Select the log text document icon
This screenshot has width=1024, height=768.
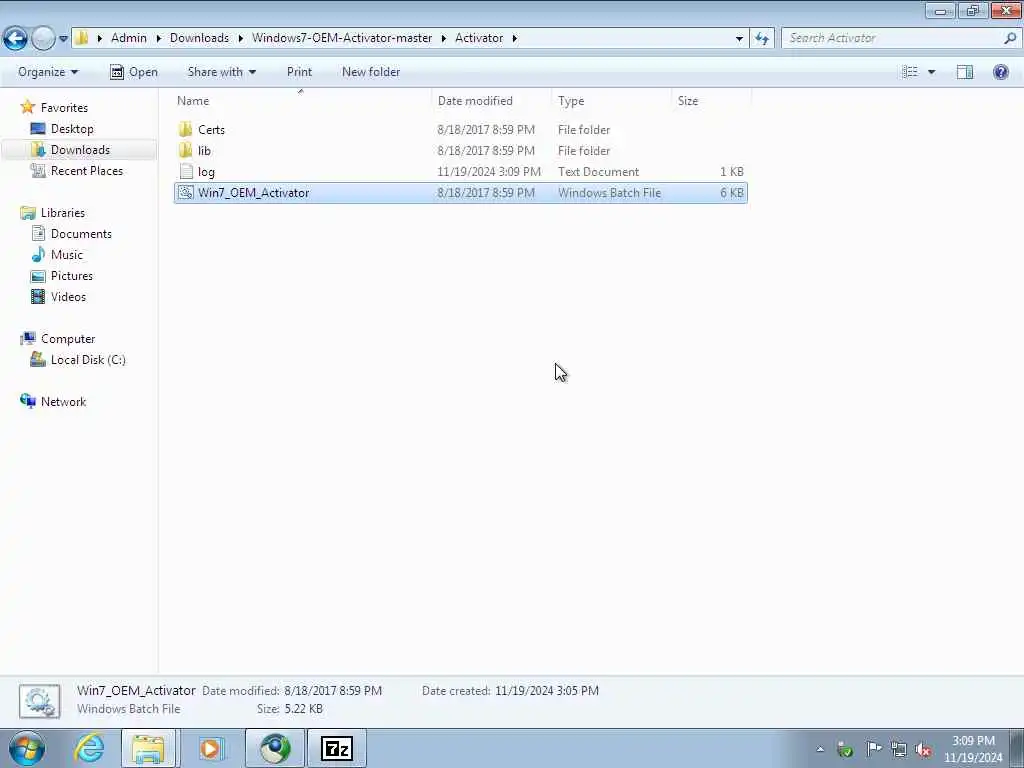(x=186, y=172)
